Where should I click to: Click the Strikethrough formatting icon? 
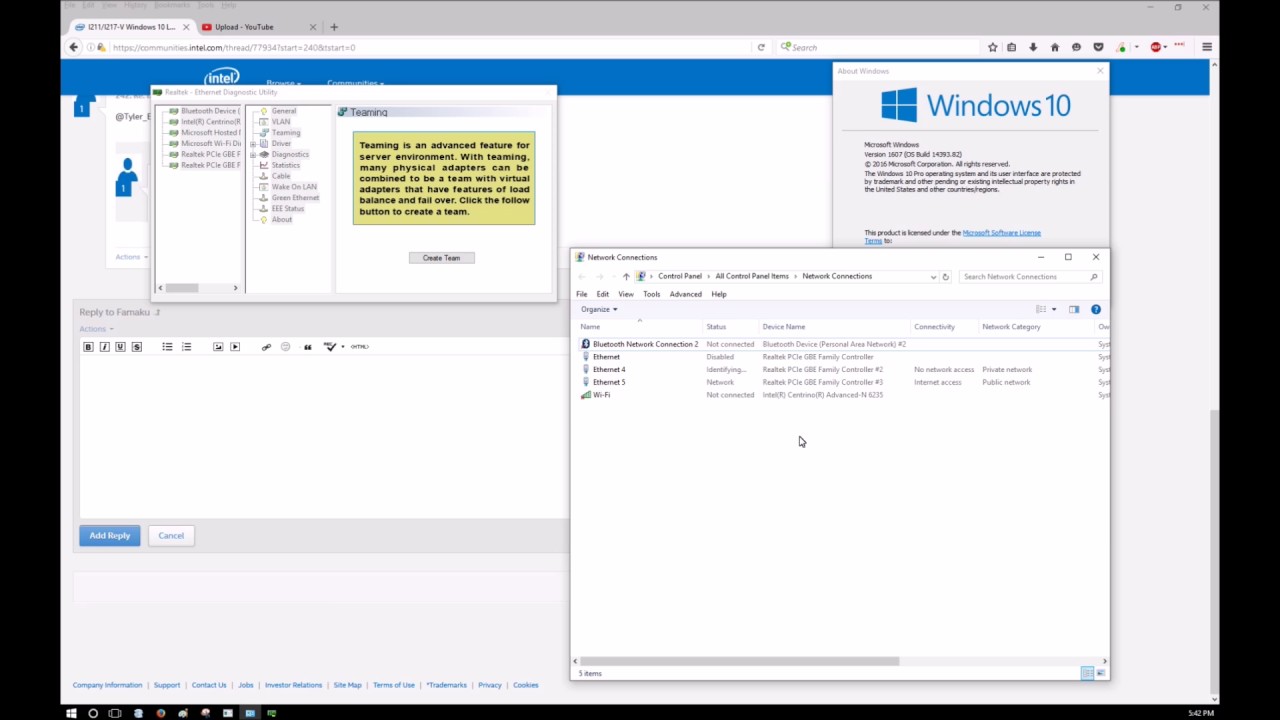click(x=137, y=347)
